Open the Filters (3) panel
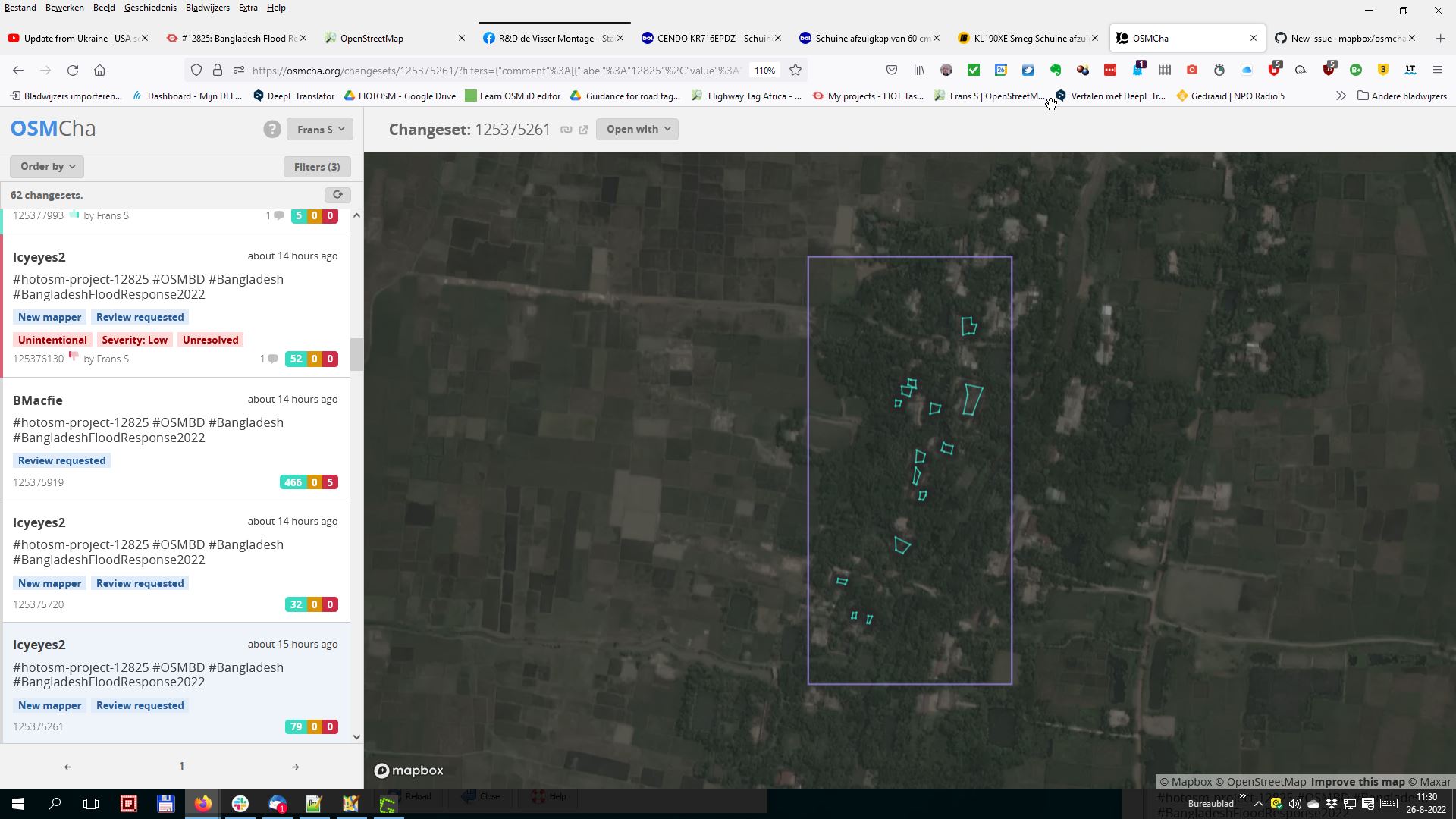 point(316,167)
